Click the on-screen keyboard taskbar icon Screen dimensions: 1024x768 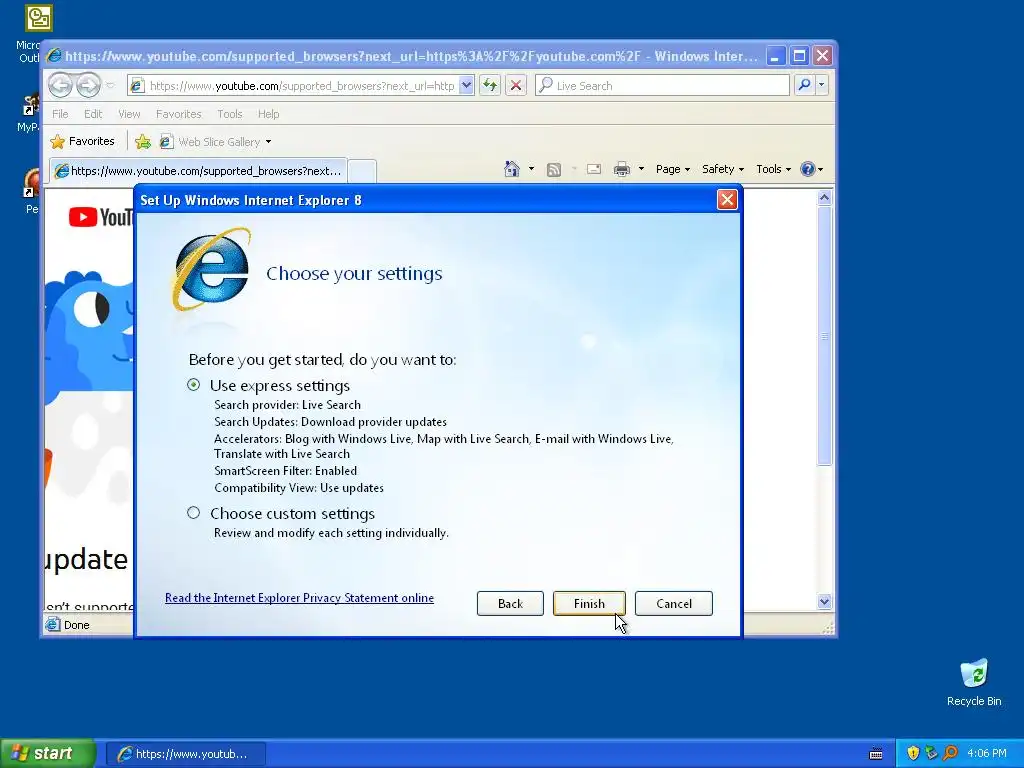pos(876,754)
